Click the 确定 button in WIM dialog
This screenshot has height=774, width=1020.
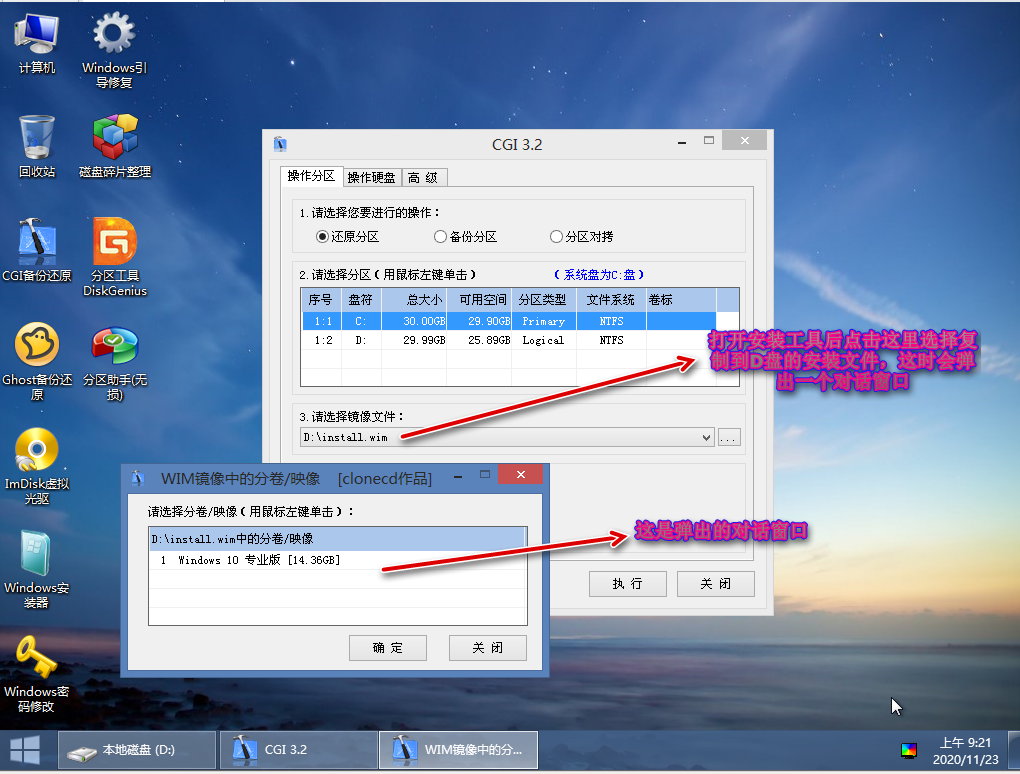(387, 648)
